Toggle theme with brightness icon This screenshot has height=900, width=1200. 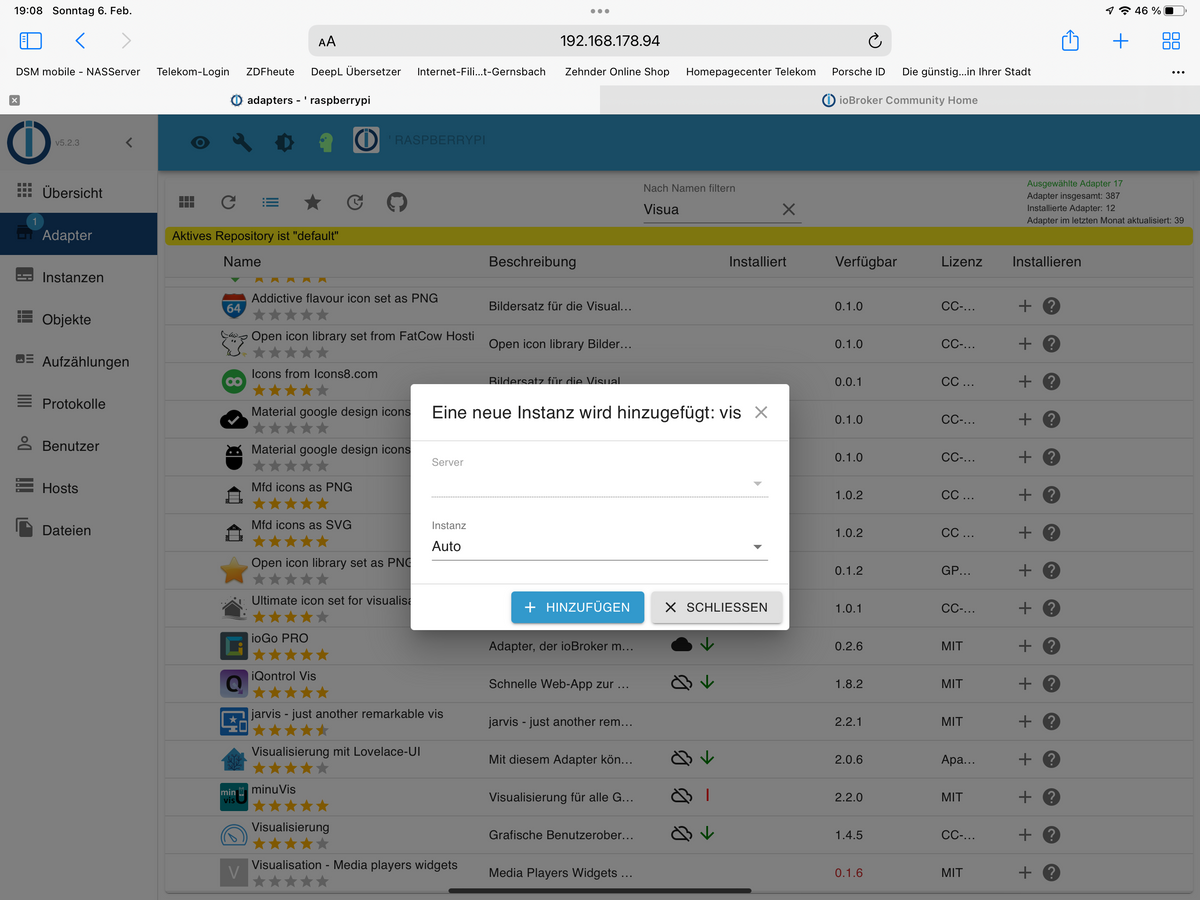coord(284,142)
